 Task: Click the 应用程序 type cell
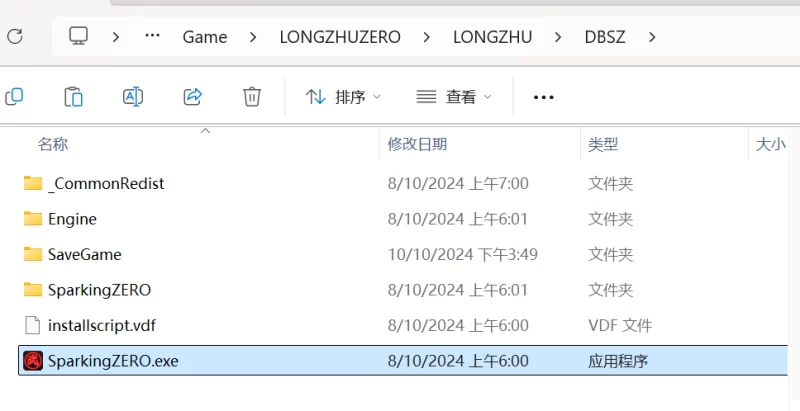point(618,361)
